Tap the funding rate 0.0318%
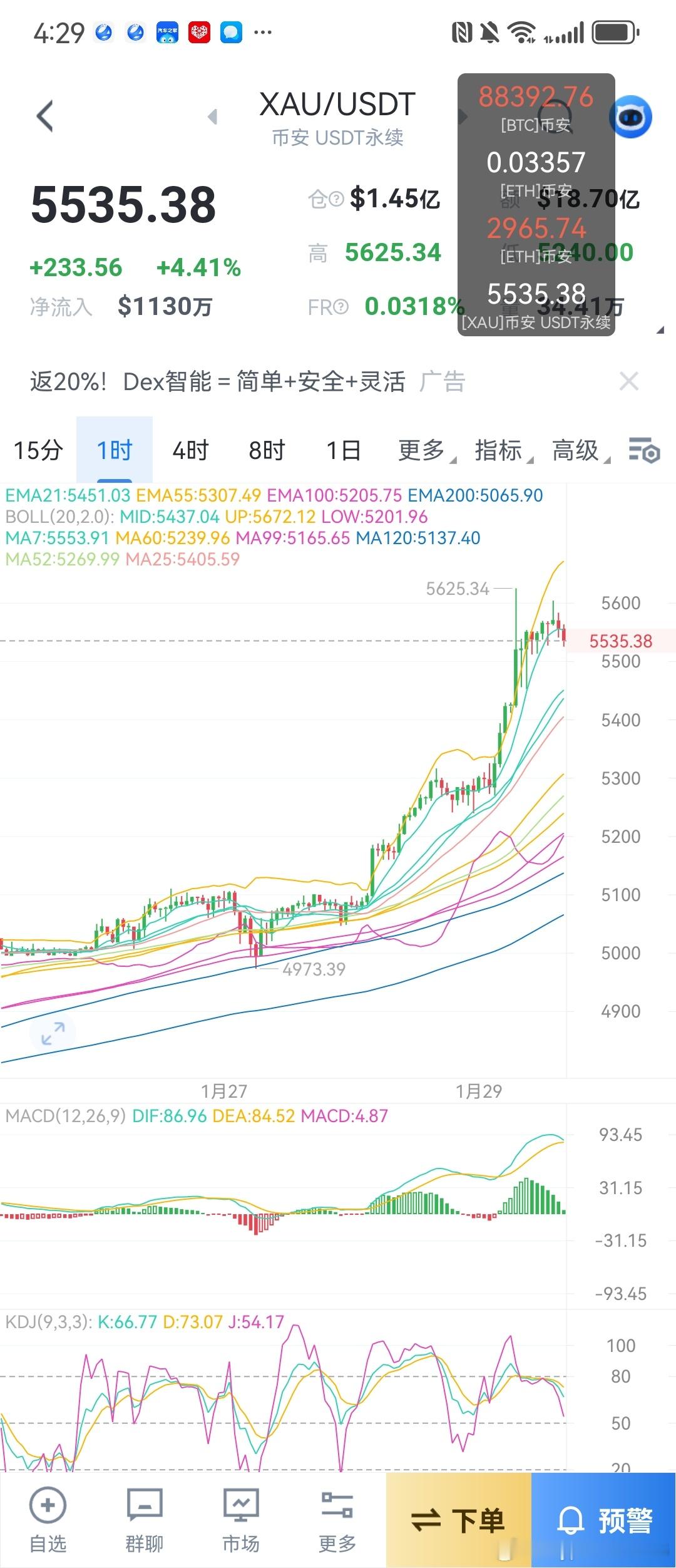676x1568 pixels. [x=414, y=306]
